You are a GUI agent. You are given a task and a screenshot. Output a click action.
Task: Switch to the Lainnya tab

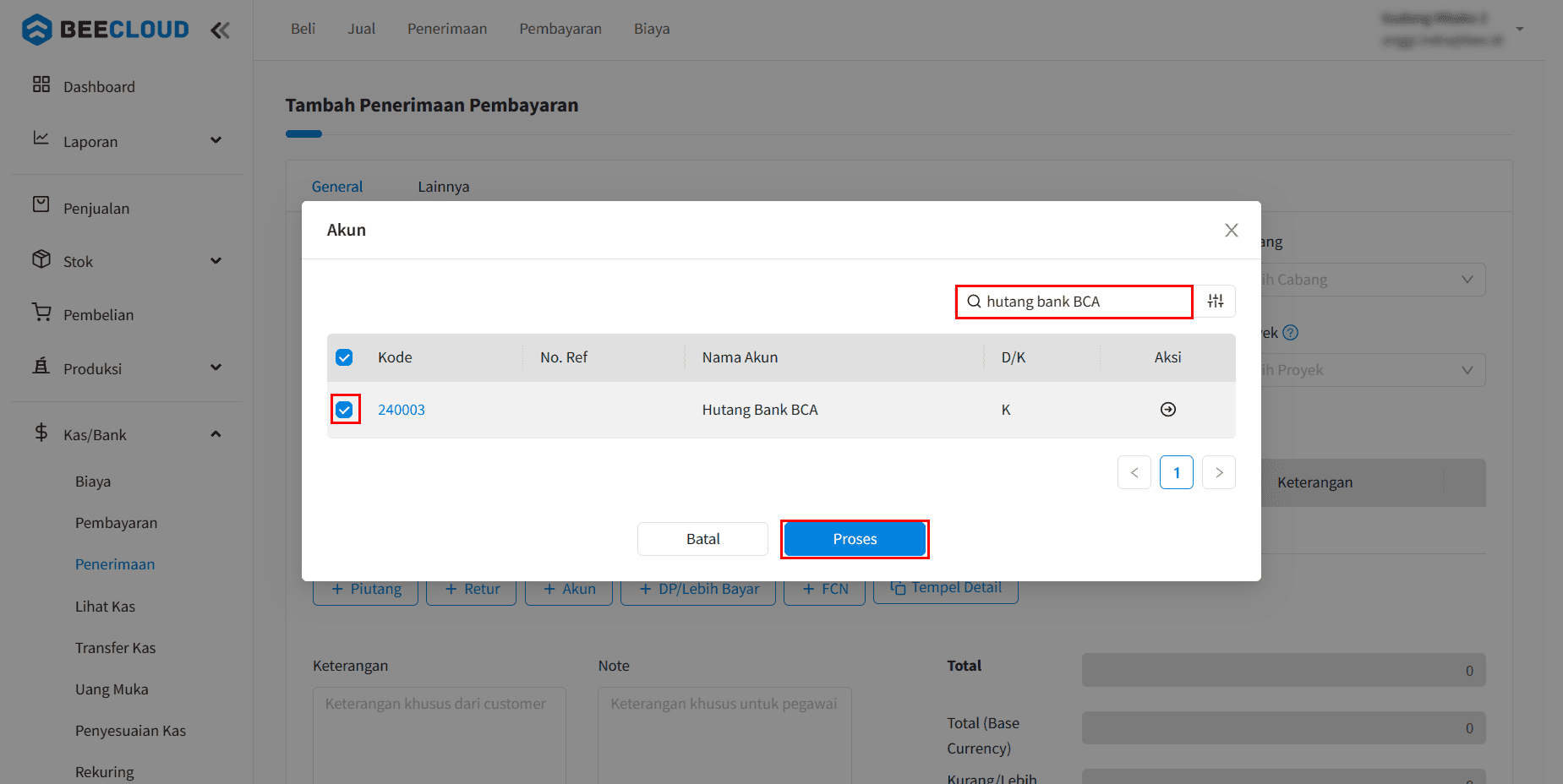tap(443, 187)
